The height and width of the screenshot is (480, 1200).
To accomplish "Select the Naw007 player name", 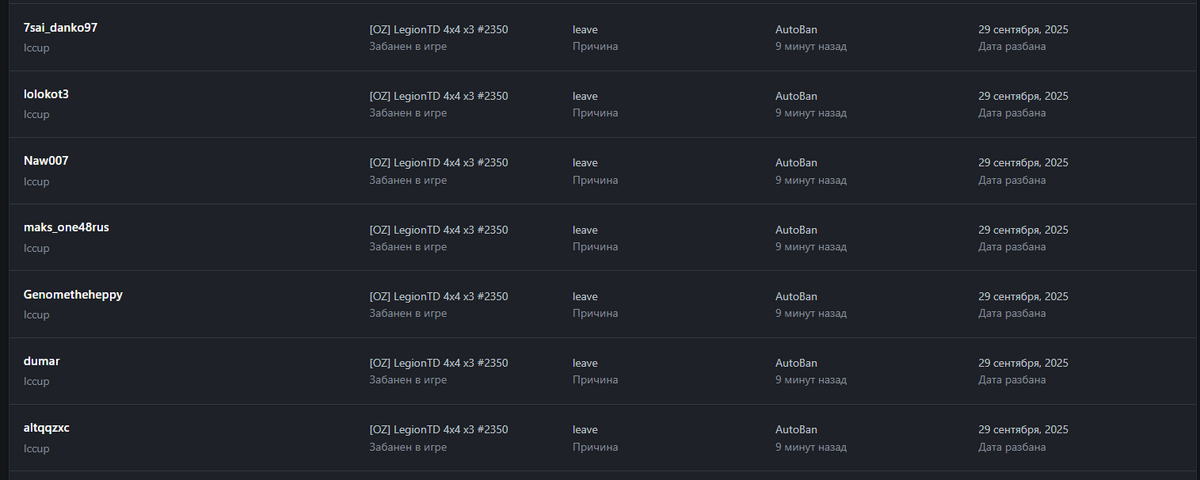I will (x=46, y=162).
